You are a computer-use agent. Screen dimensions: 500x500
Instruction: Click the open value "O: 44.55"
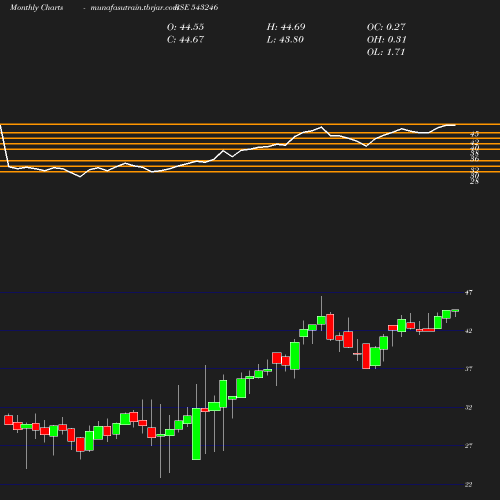(185, 27)
